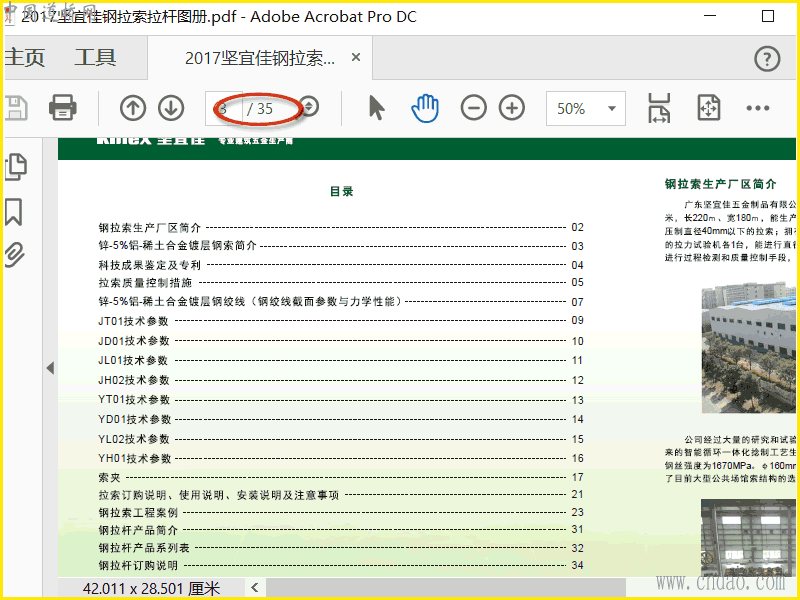The height and width of the screenshot is (600, 800).
Task: Switch to the 主页 tab
Action: tap(24, 57)
